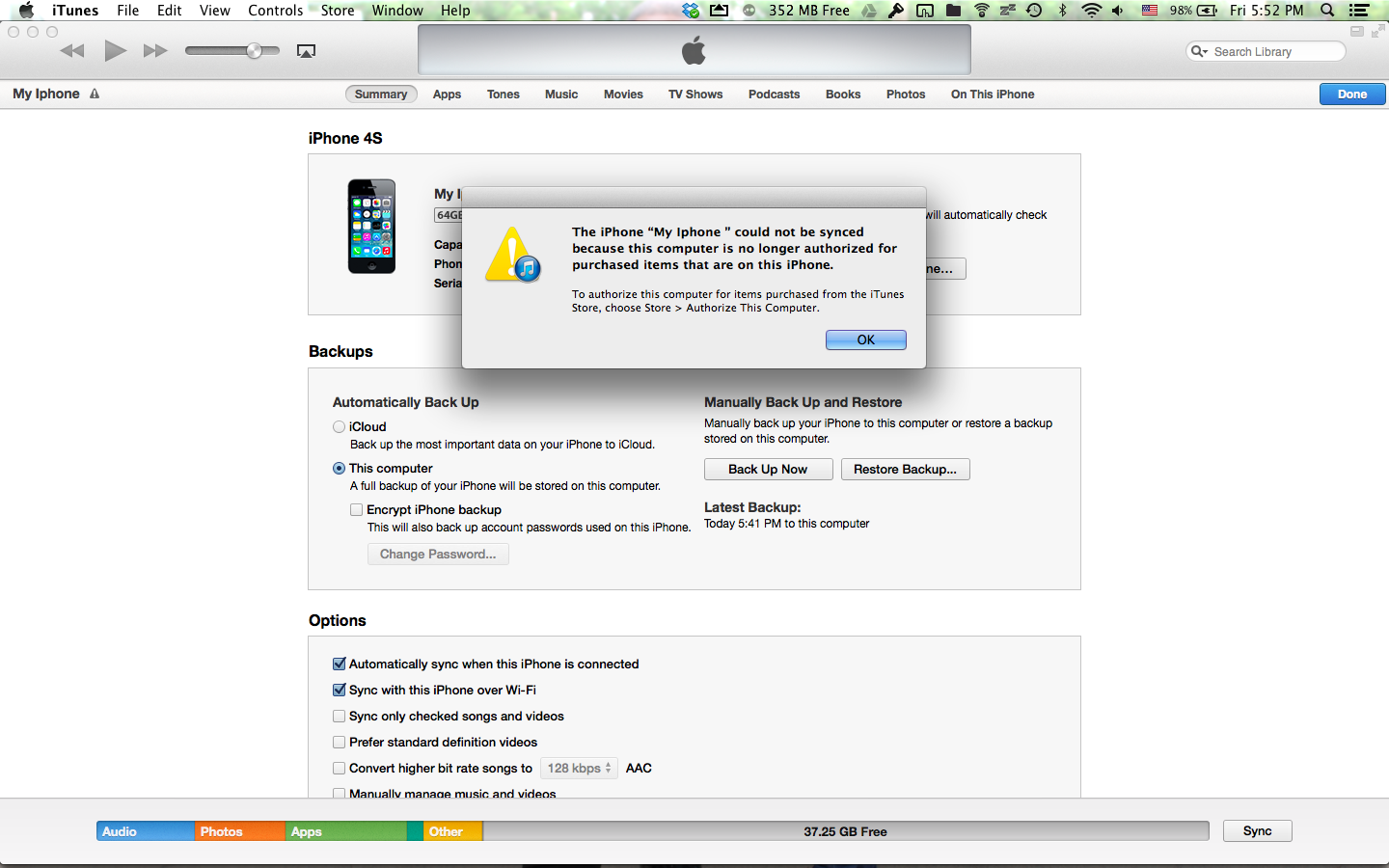The width and height of the screenshot is (1389, 868).
Task: Click the AirPlay icon in iTunes
Action: [306, 50]
